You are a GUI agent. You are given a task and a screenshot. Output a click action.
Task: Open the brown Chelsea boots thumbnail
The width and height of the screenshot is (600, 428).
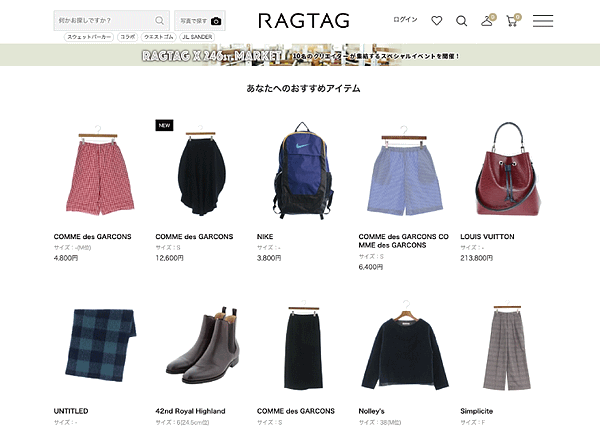(203, 345)
